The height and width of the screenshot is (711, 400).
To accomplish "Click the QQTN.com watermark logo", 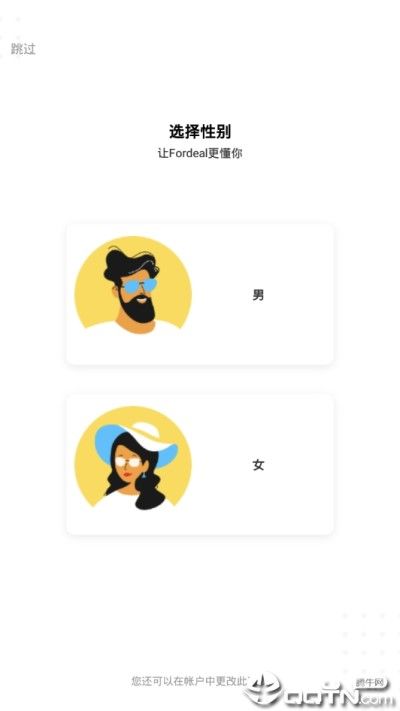I will tap(315, 690).
